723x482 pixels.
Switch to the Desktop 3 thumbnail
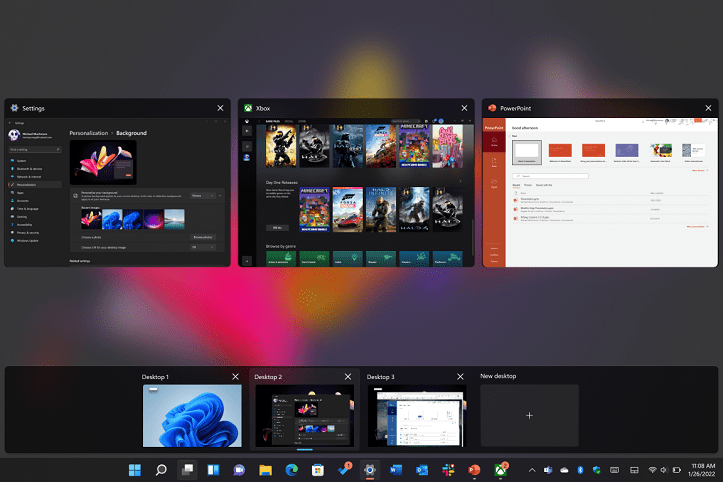(x=417, y=416)
